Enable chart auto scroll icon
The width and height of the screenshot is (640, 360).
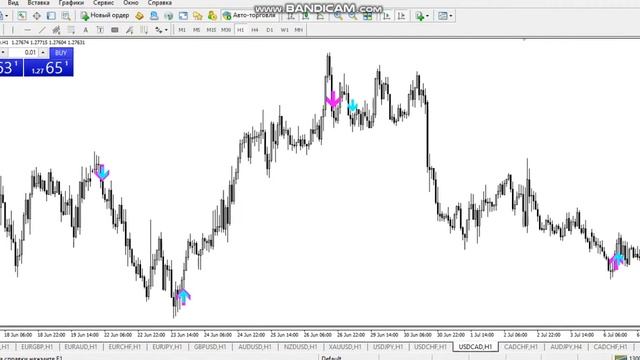(387, 16)
